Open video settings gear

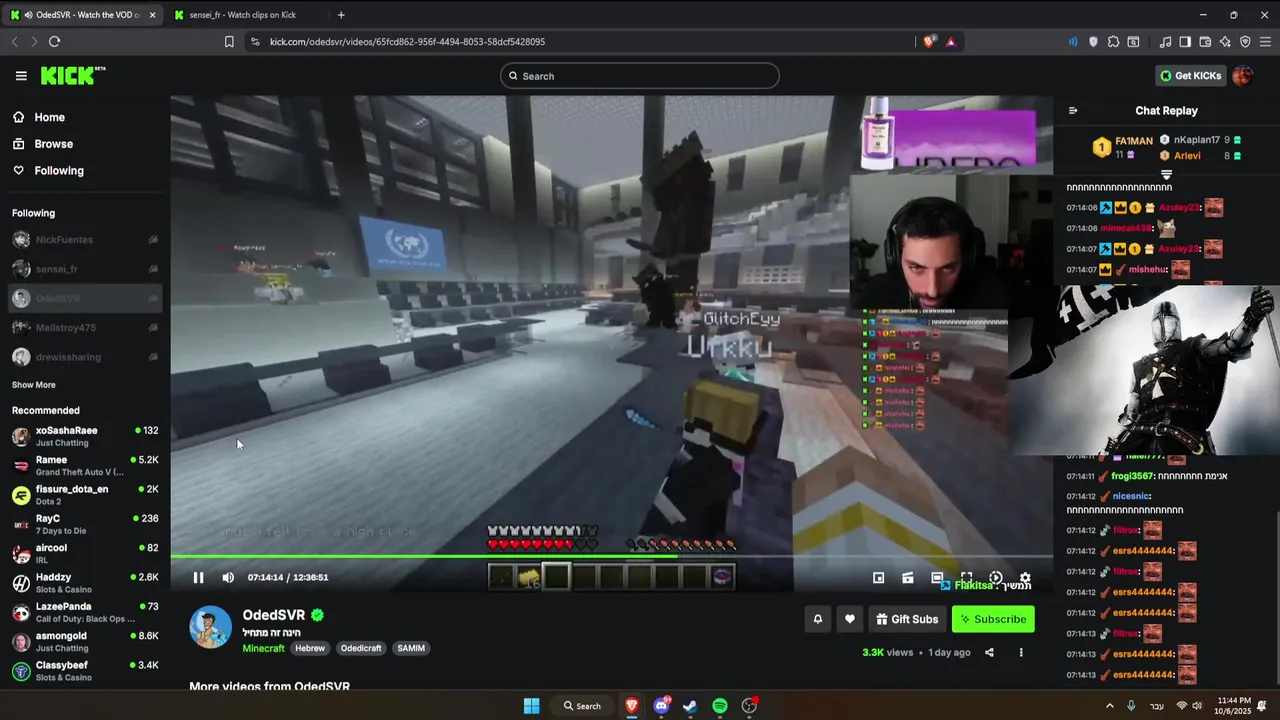[1025, 577]
